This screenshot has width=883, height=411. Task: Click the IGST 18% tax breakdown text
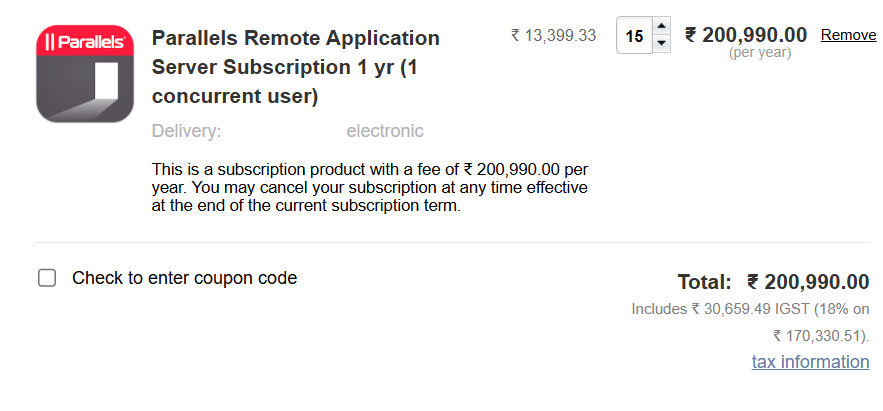tap(751, 323)
